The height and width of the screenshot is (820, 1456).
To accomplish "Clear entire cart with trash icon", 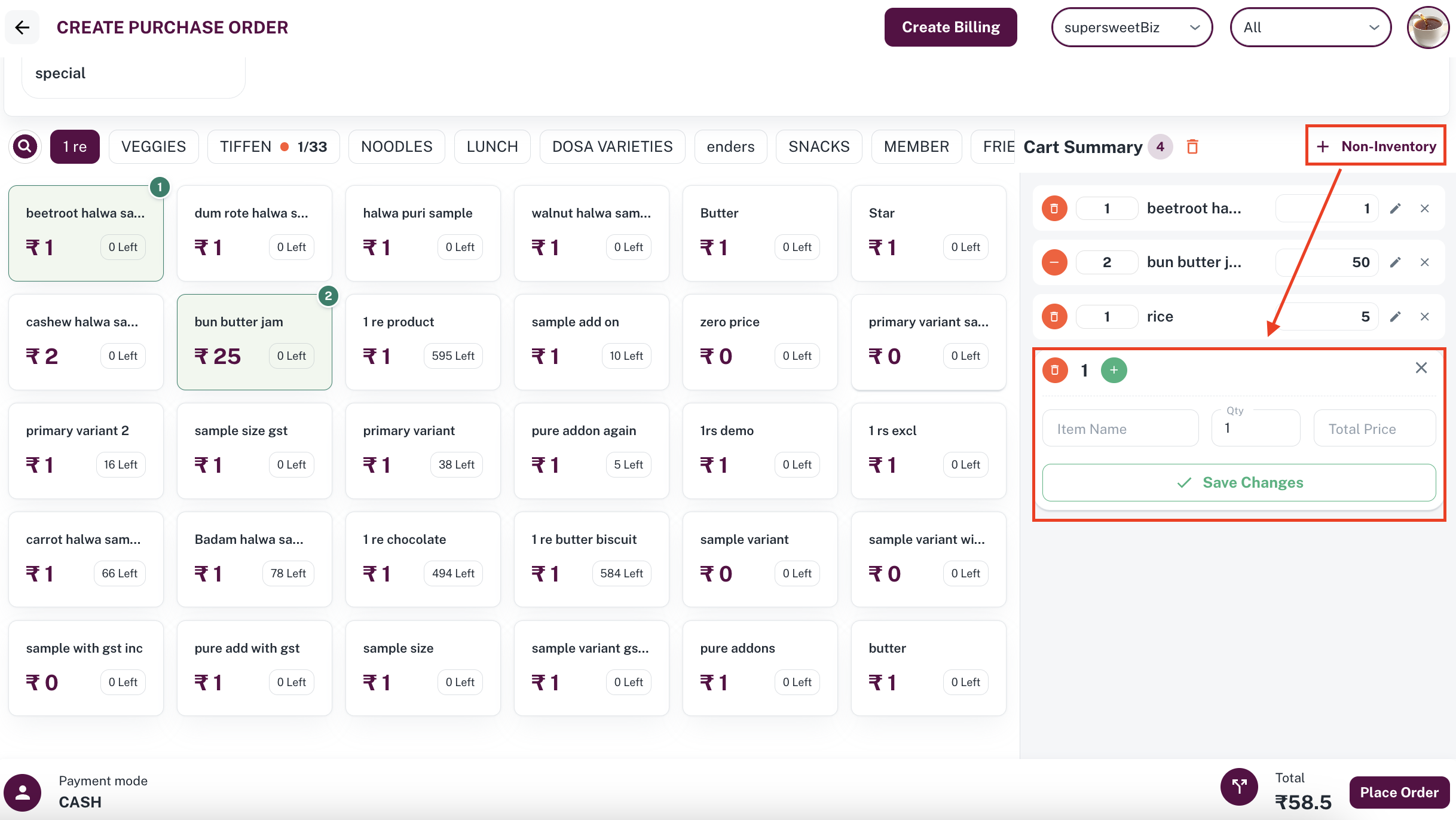I will pos(1192,146).
